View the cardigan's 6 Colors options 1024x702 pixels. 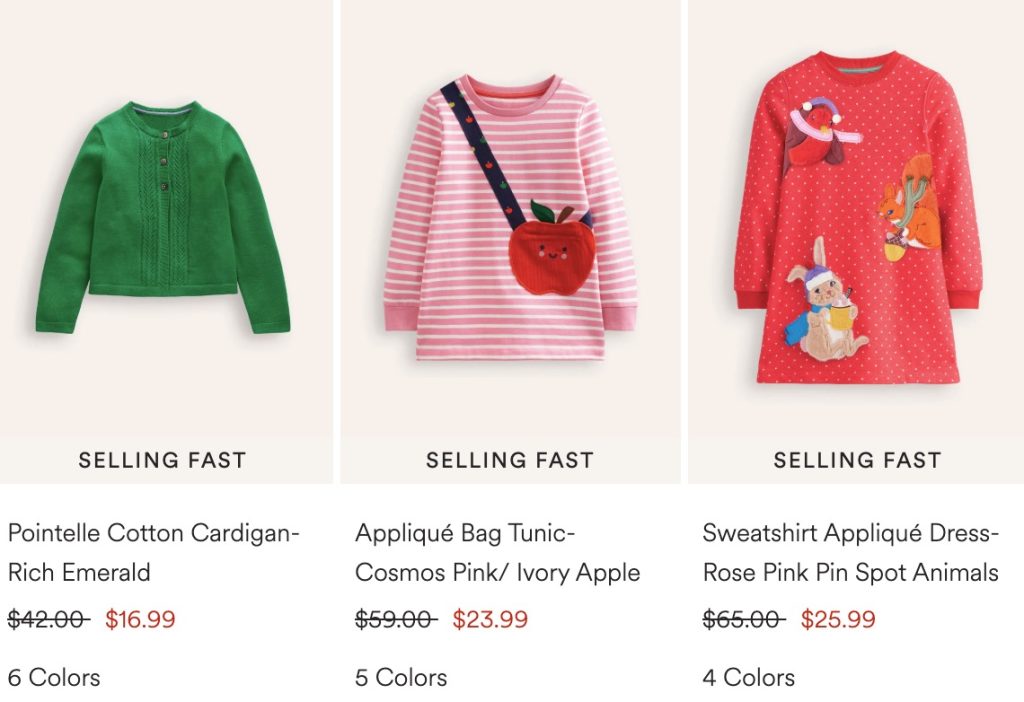tap(54, 678)
